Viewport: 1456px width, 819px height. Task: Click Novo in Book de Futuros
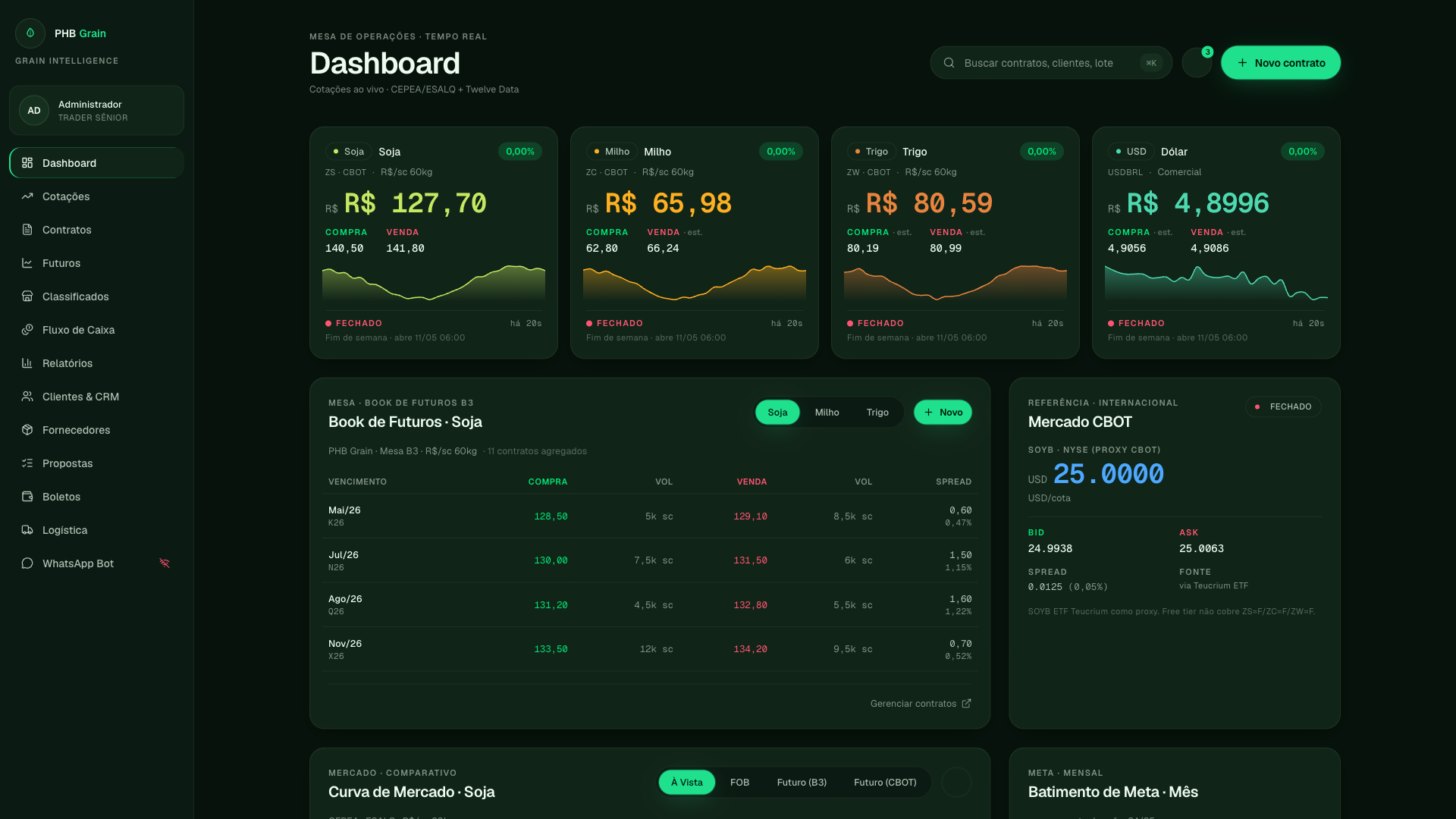943,413
